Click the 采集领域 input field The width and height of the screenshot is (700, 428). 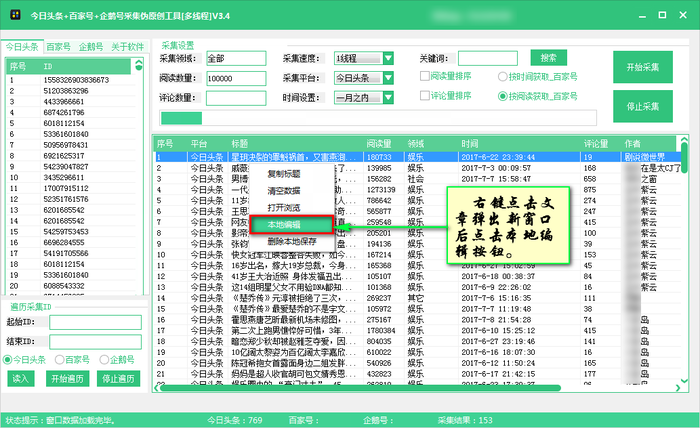pyautogui.click(x=236, y=58)
